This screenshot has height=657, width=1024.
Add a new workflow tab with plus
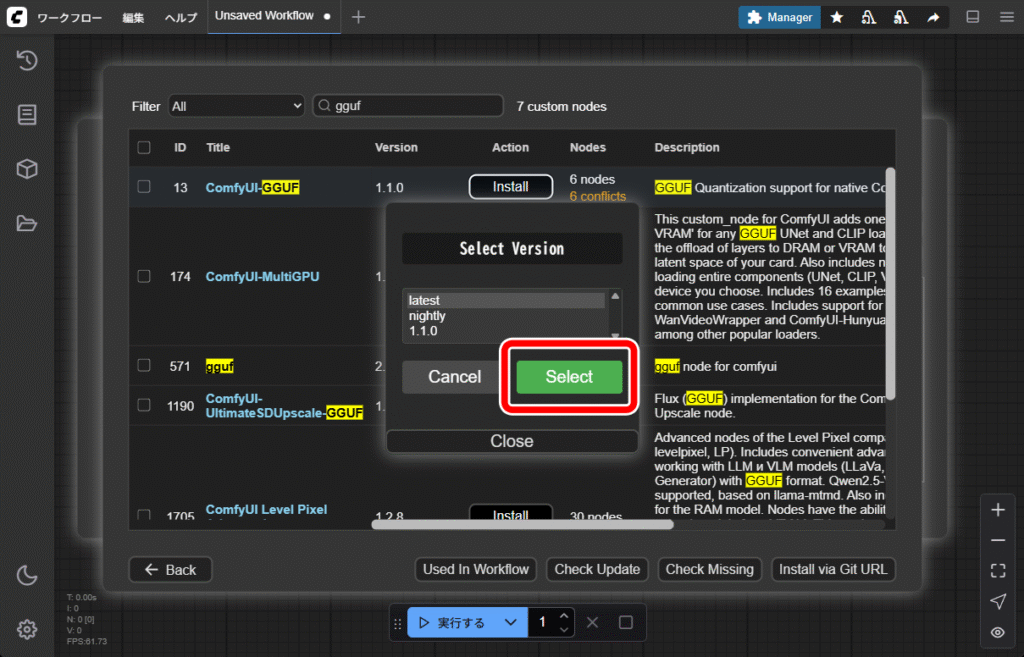click(358, 17)
